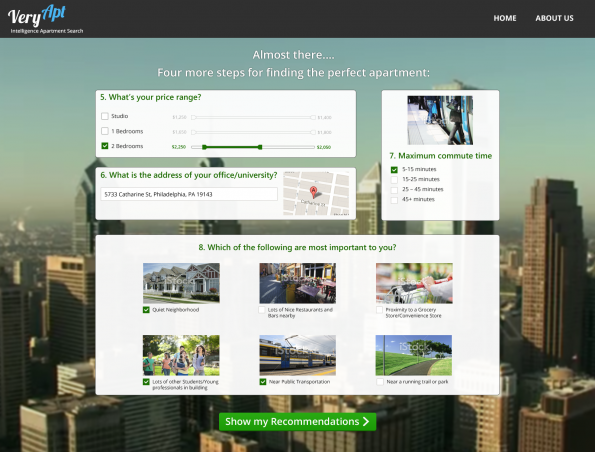Uncheck the Near Public Transportation option
This screenshot has width=595, height=452.
point(263,382)
